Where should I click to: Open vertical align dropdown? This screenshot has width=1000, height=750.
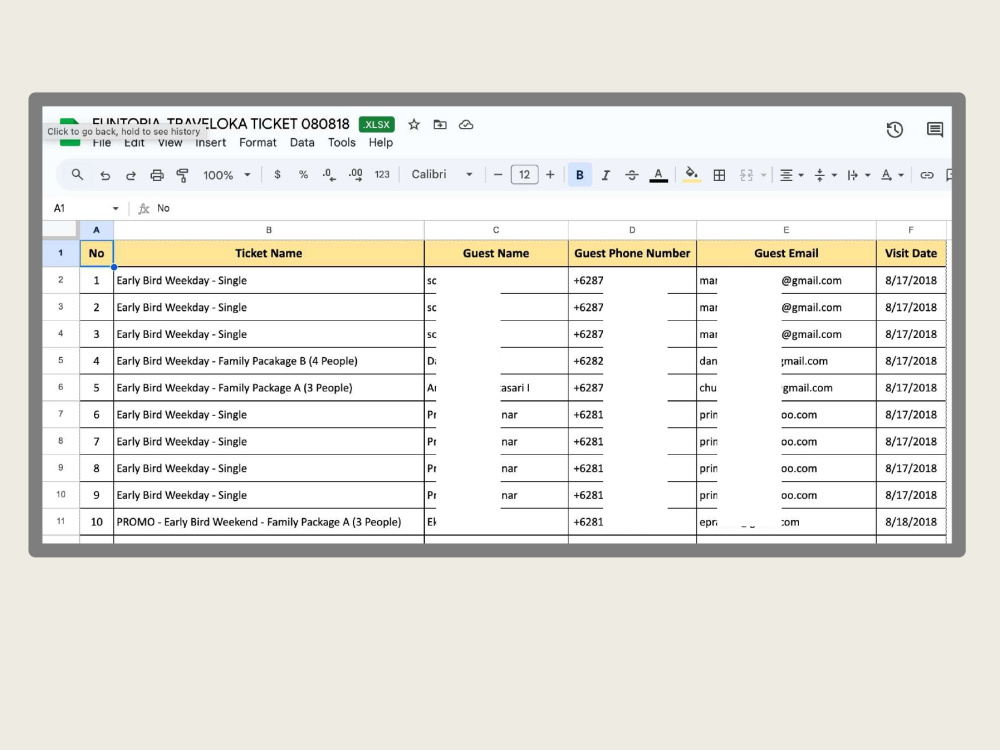[825, 175]
